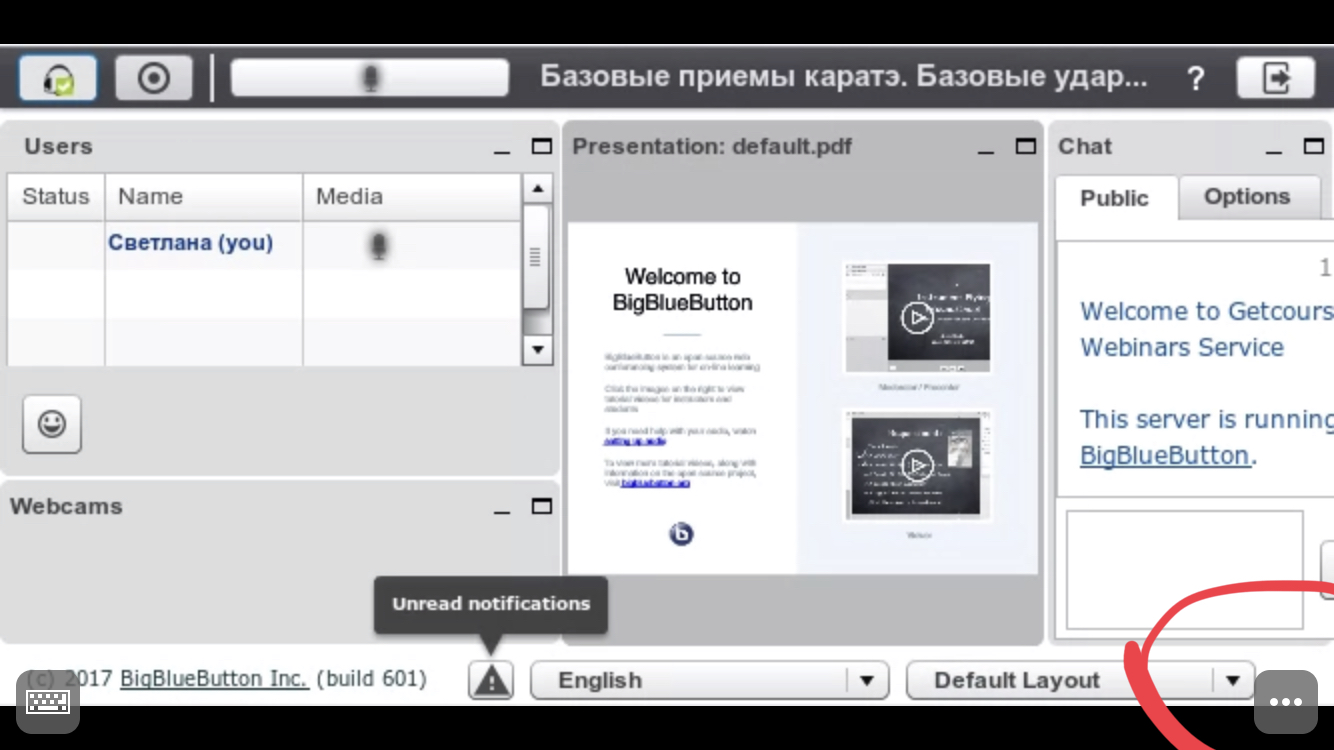
Task: Minimize the Webcams panel
Action: tap(502, 511)
